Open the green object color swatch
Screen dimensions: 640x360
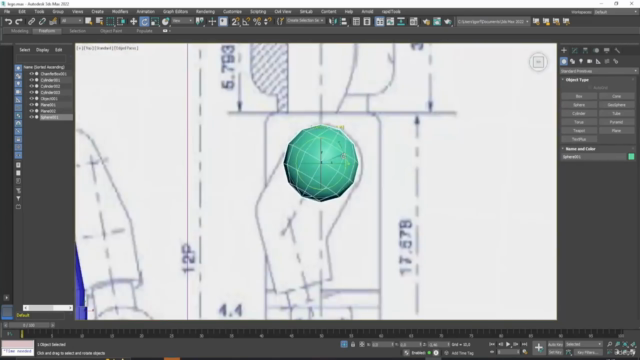pyautogui.click(x=631, y=157)
